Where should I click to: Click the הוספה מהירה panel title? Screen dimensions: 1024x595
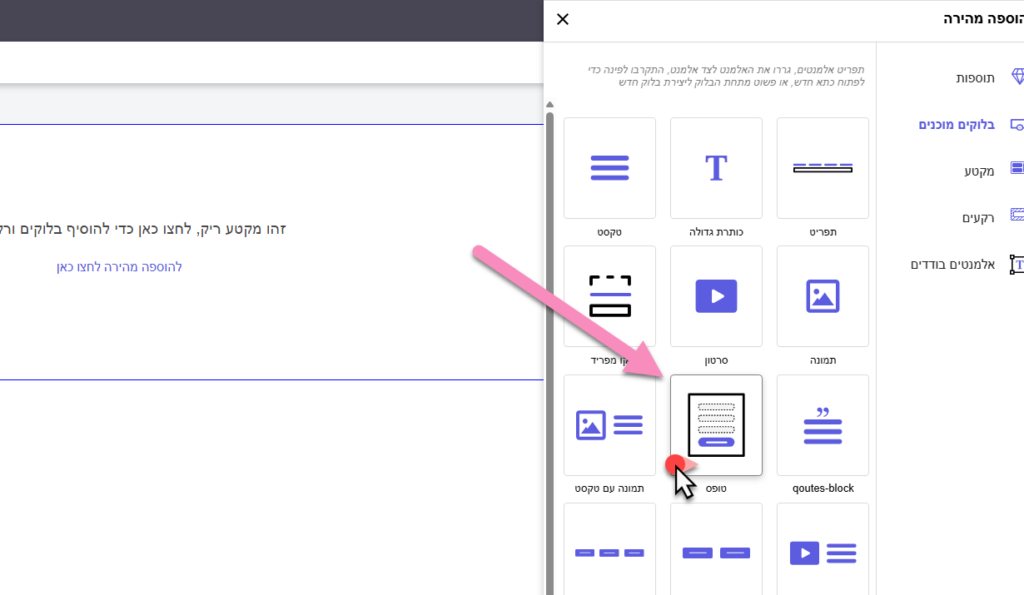(983, 19)
